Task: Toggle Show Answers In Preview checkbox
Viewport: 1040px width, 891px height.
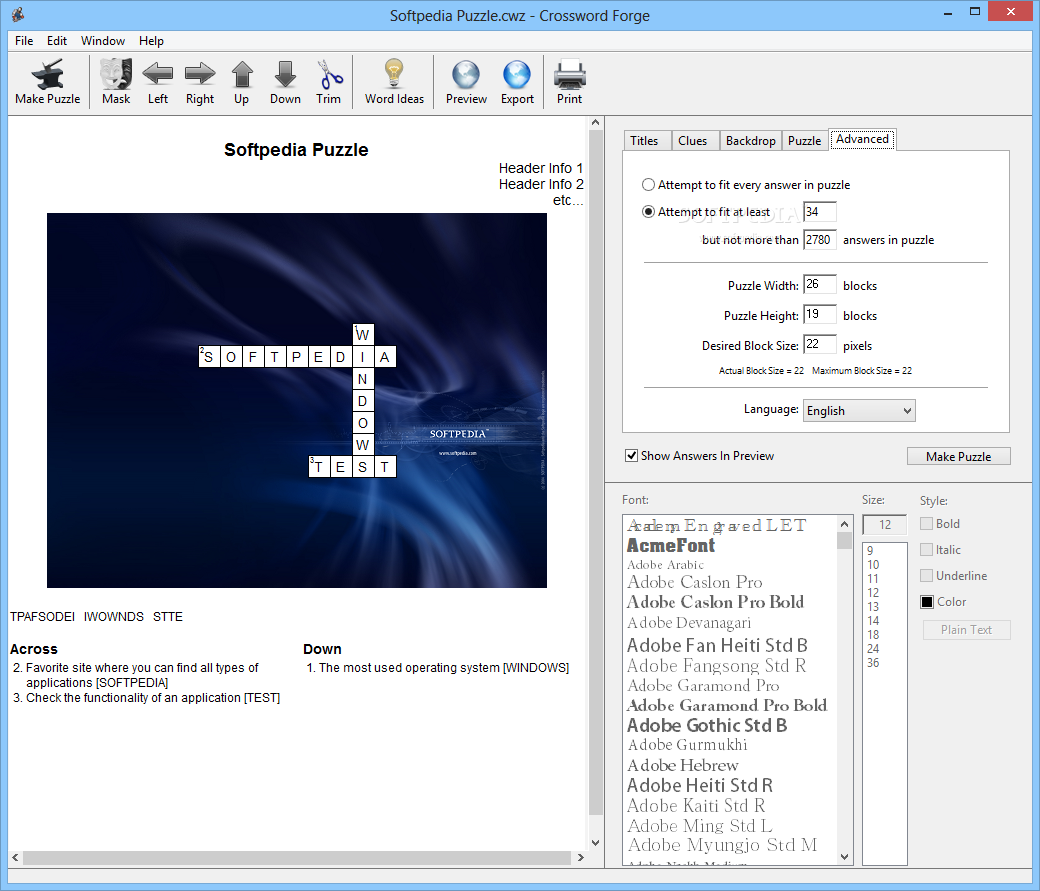Action: [x=631, y=456]
